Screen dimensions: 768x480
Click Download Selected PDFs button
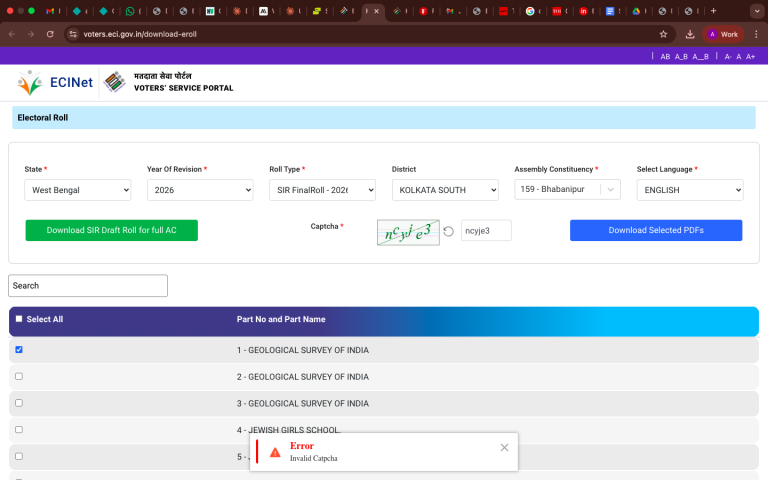656,230
